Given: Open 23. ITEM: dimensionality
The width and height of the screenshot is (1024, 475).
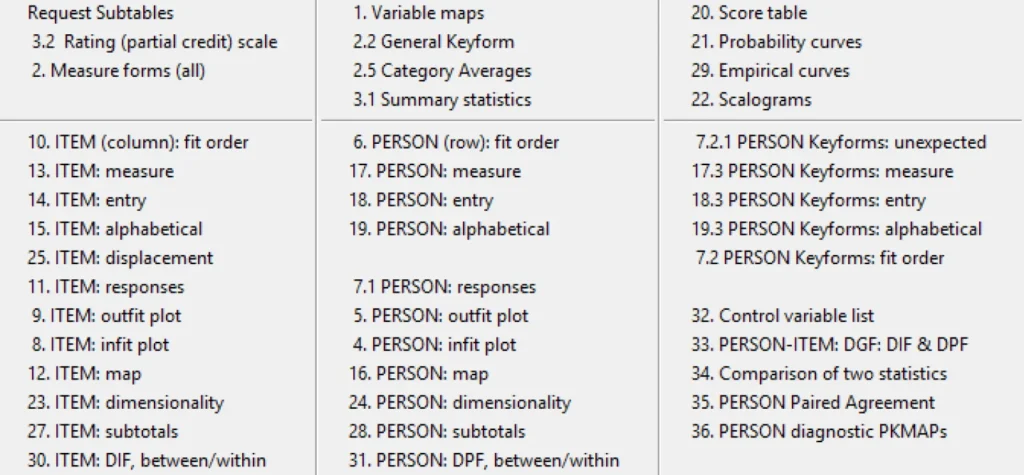Looking at the screenshot, I should [x=125, y=403].
